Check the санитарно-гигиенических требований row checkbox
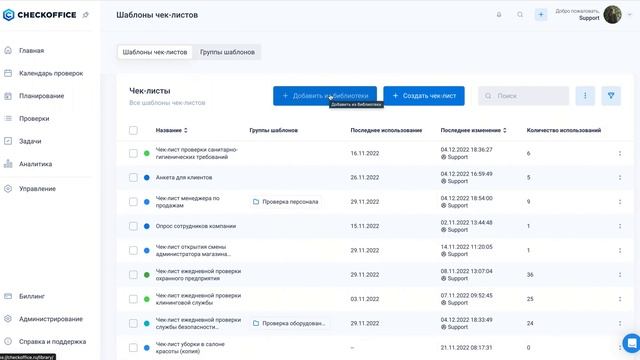Image resolution: width=640 pixels, height=360 pixels. [x=133, y=153]
